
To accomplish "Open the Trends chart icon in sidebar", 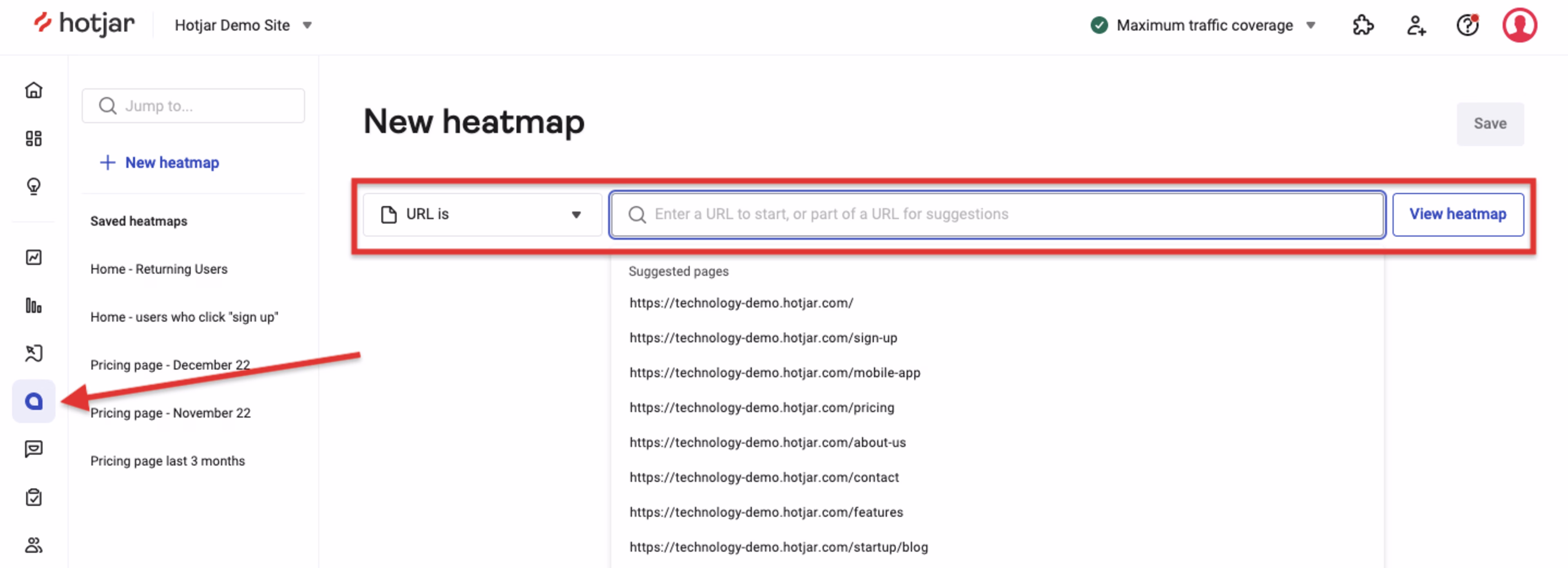I will (x=33, y=257).
